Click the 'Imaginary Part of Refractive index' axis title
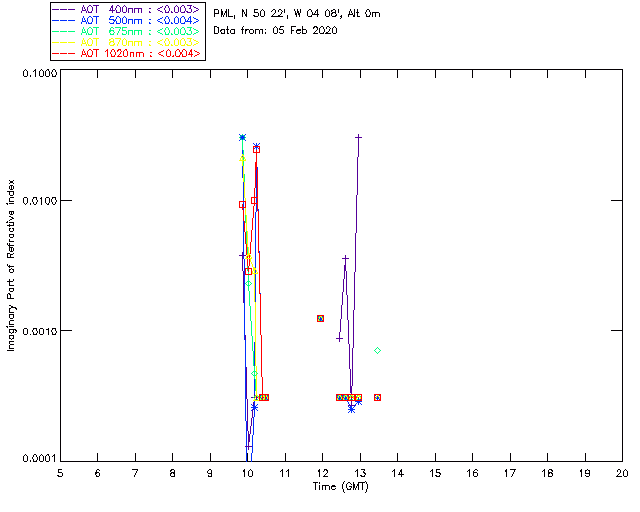This screenshot has width=640, height=512. pyautogui.click(x=11, y=265)
